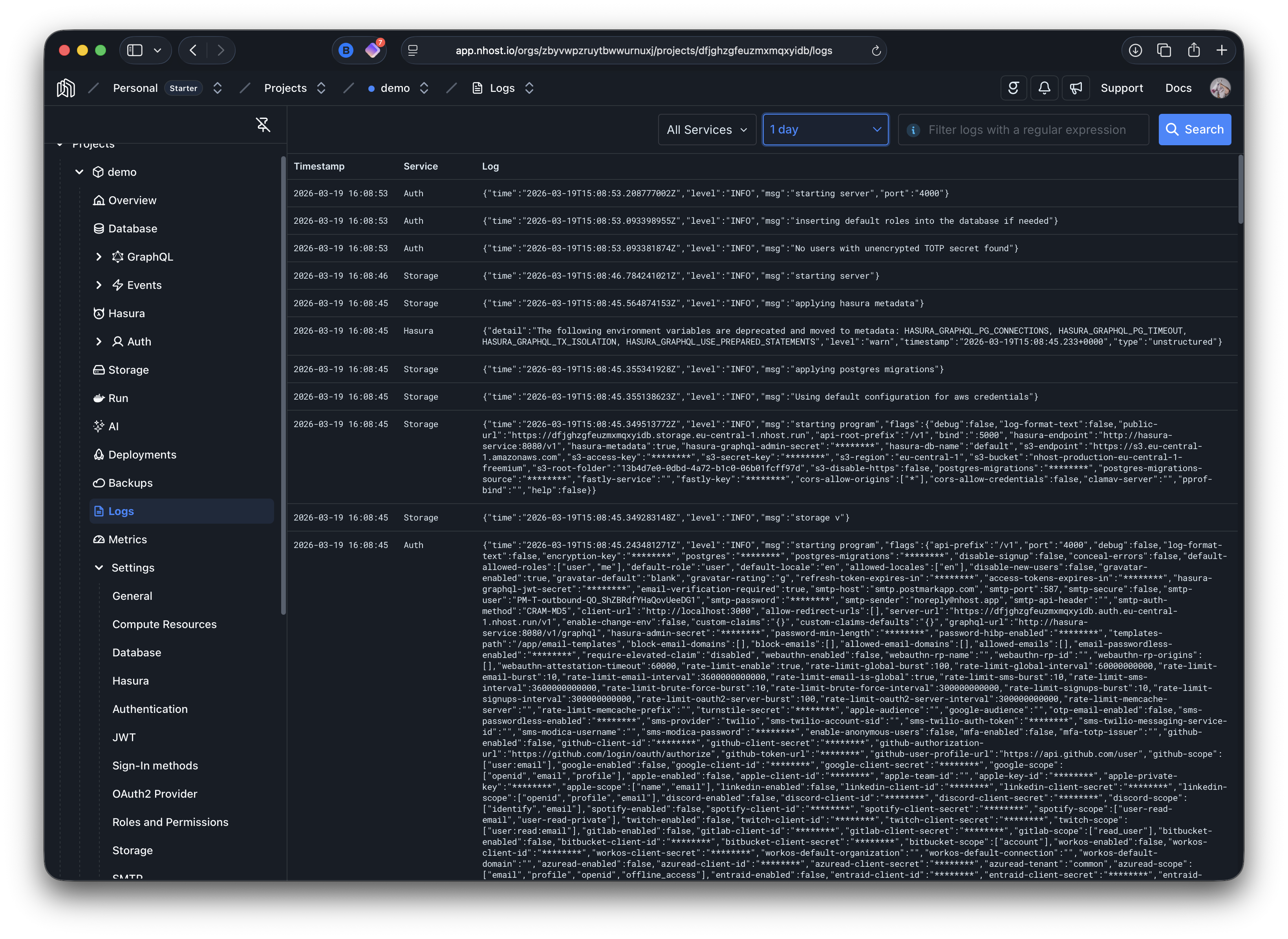Open Deployments from the sidebar
This screenshot has width=1288, height=939.
click(x=142, y=455)
